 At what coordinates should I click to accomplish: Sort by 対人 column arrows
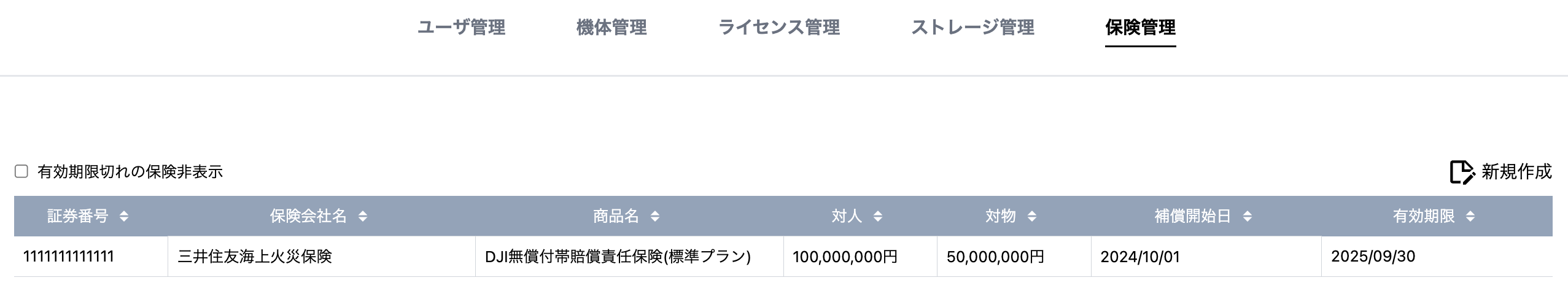point(878,216)
